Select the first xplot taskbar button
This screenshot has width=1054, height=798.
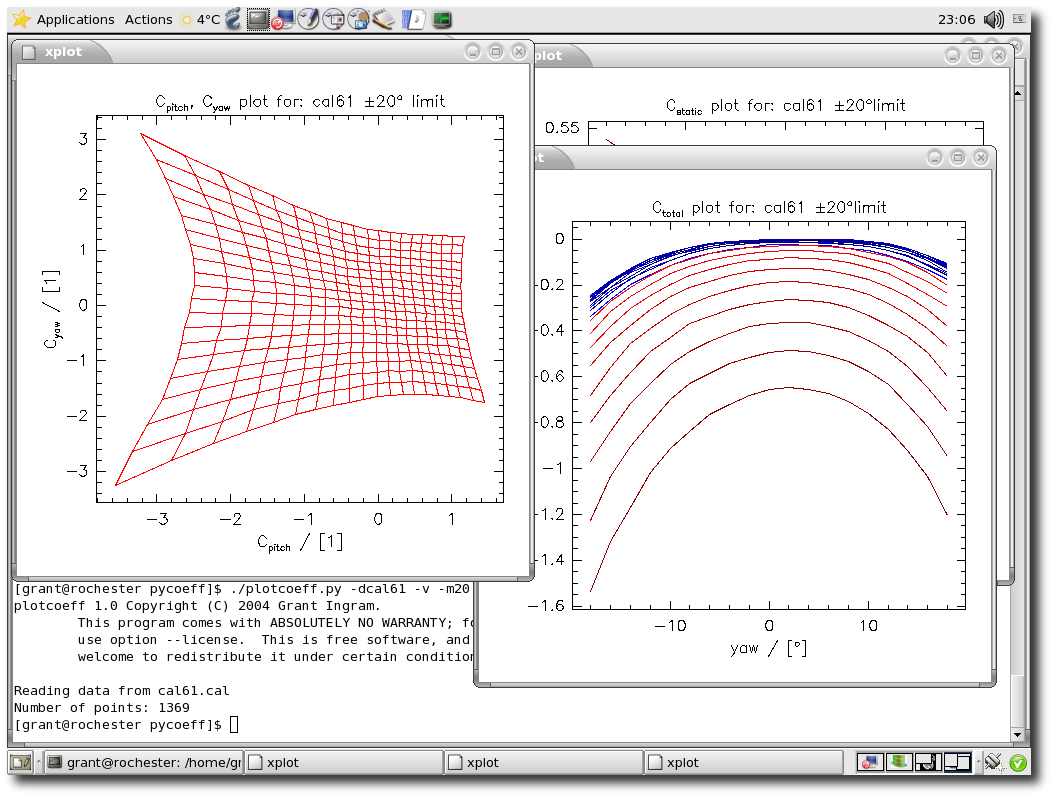point(343,762)
